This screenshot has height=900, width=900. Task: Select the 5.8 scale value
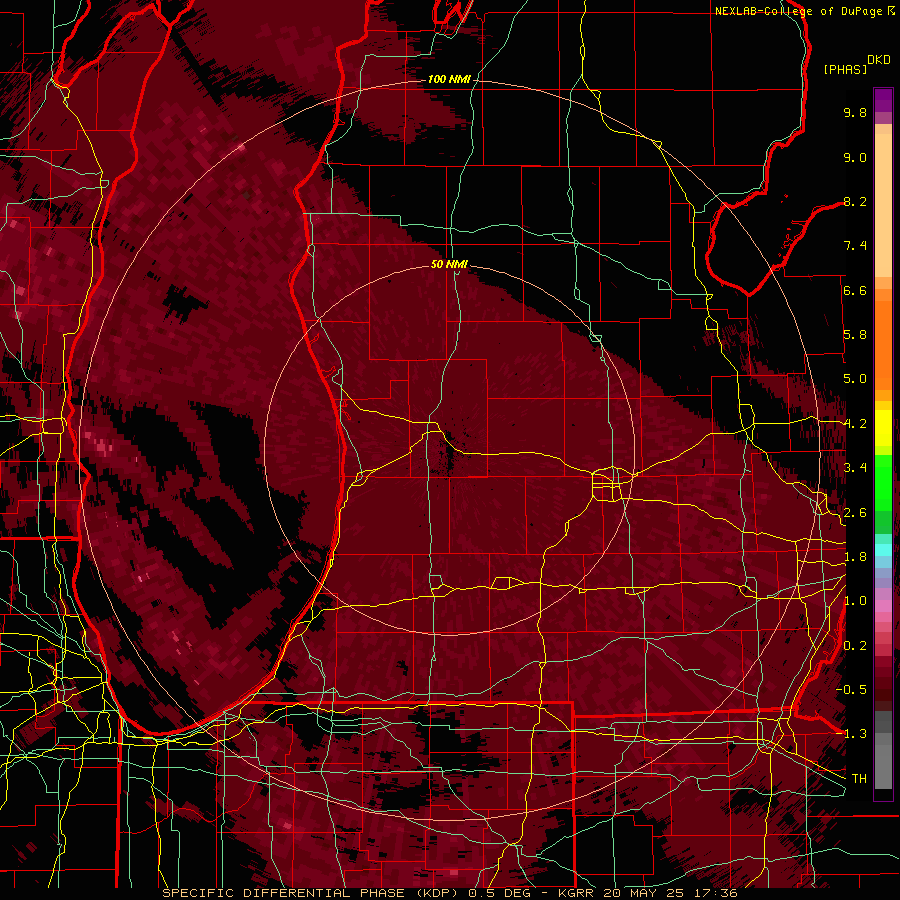pos(855,335)
